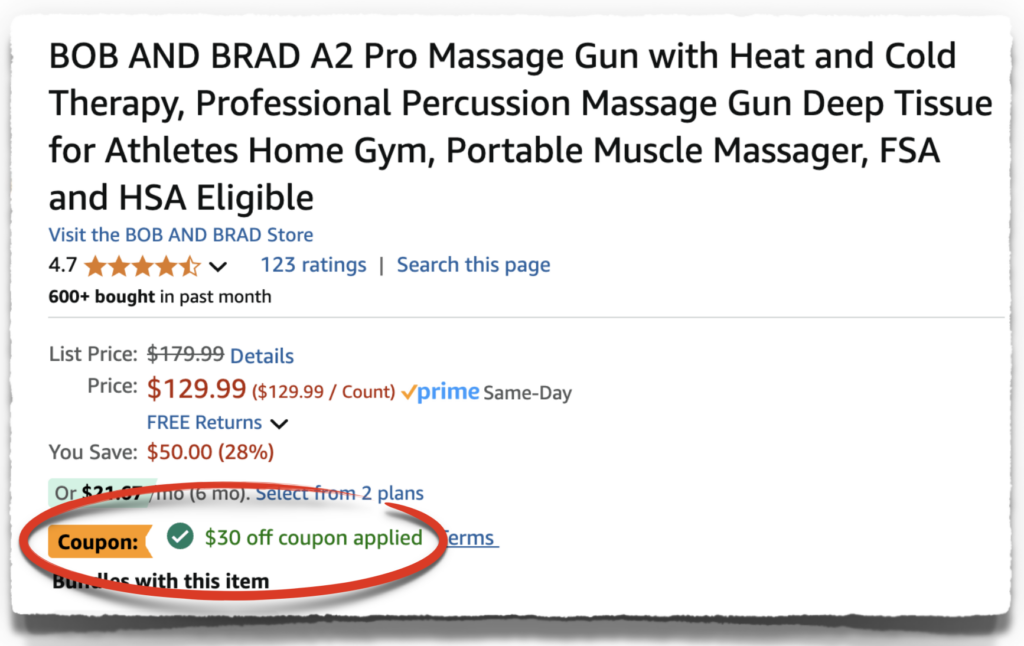Expand the FREE Returns details chevron
The height and width of the screenshot is (646, 1024).
coord(279,423)
